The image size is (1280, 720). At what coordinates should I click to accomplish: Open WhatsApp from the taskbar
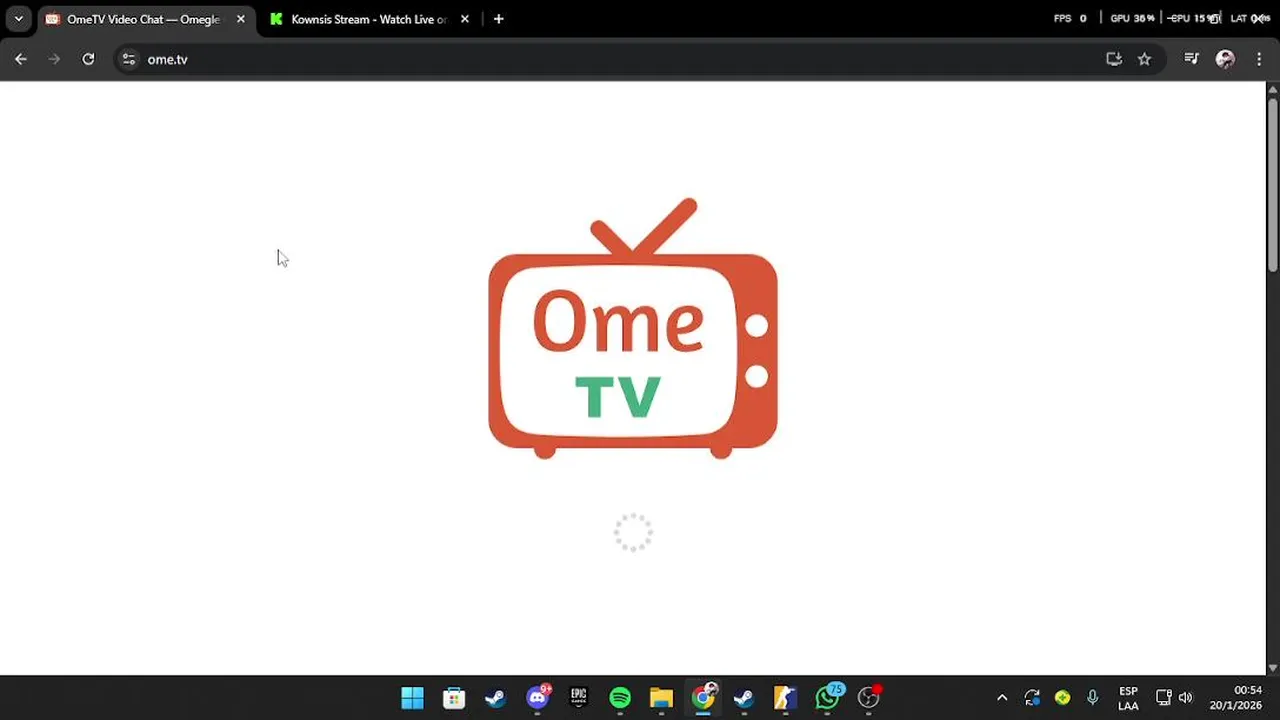[827, 698]
